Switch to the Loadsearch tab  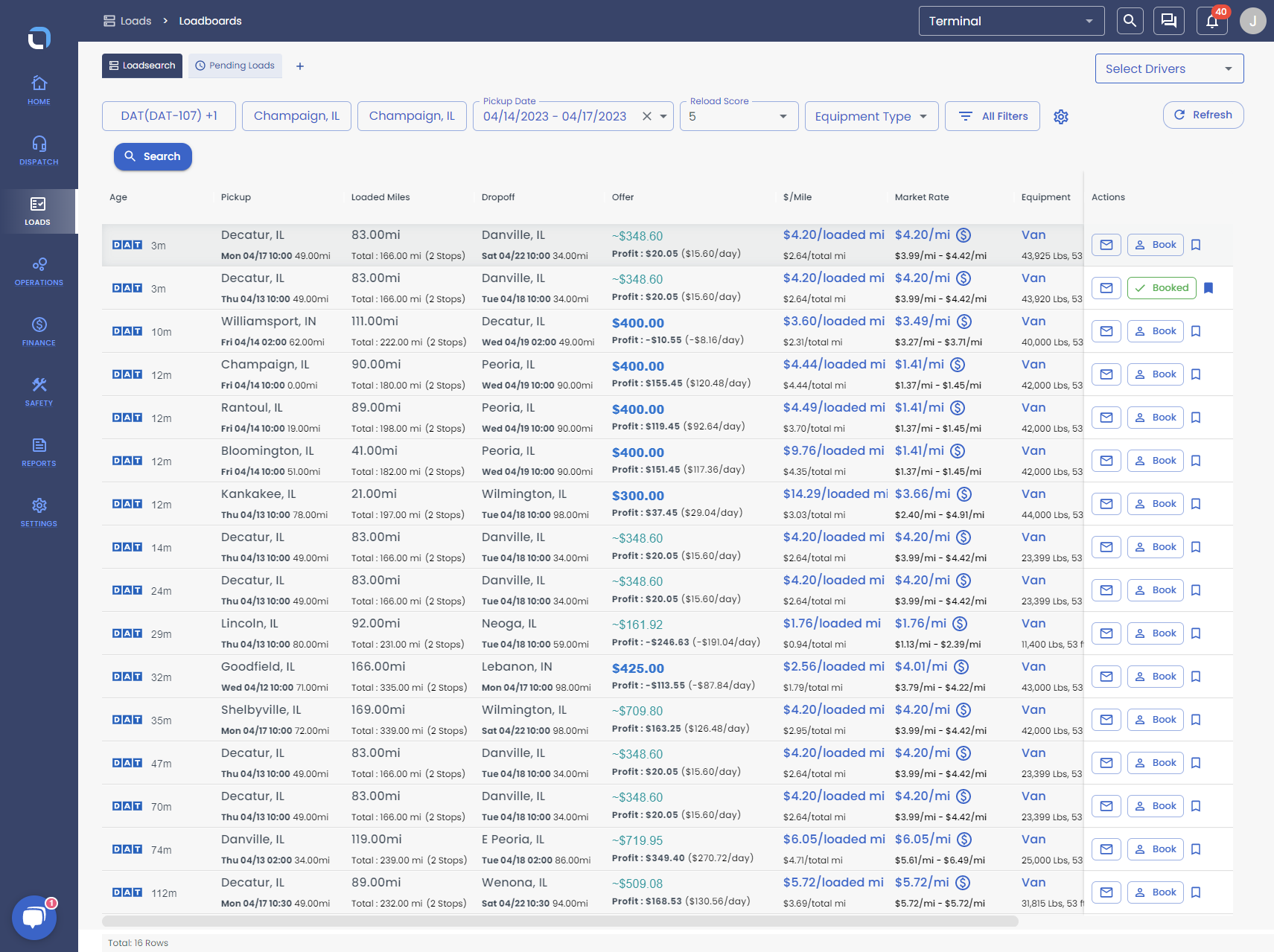point(142,66)
